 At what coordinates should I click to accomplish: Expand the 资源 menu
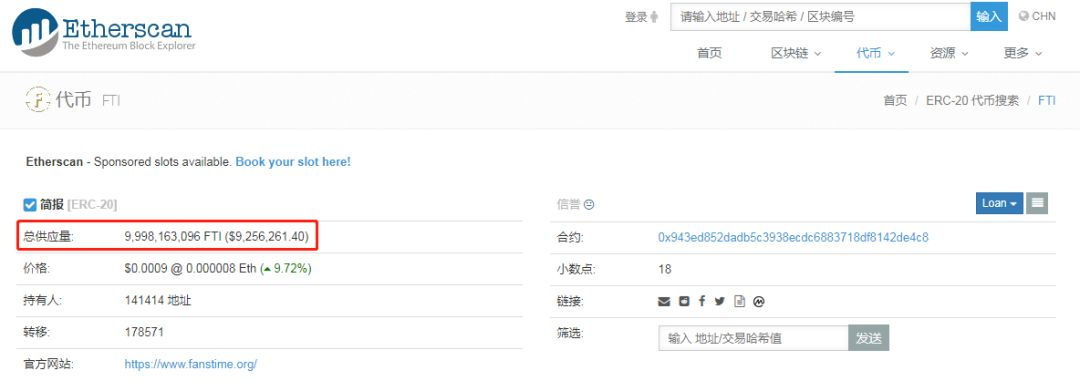click(x=948, y=53)
